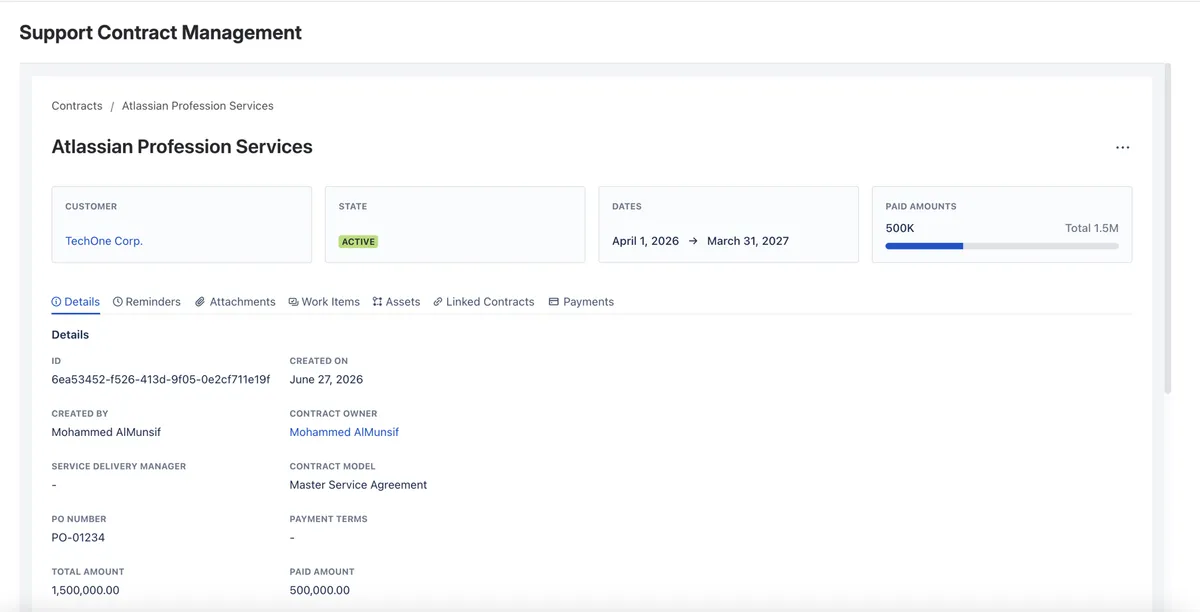The width and height of the screenshot is (1200, 612).
Task: Click the paid amounts progress bar
Action: click(x=1002, y=246)
